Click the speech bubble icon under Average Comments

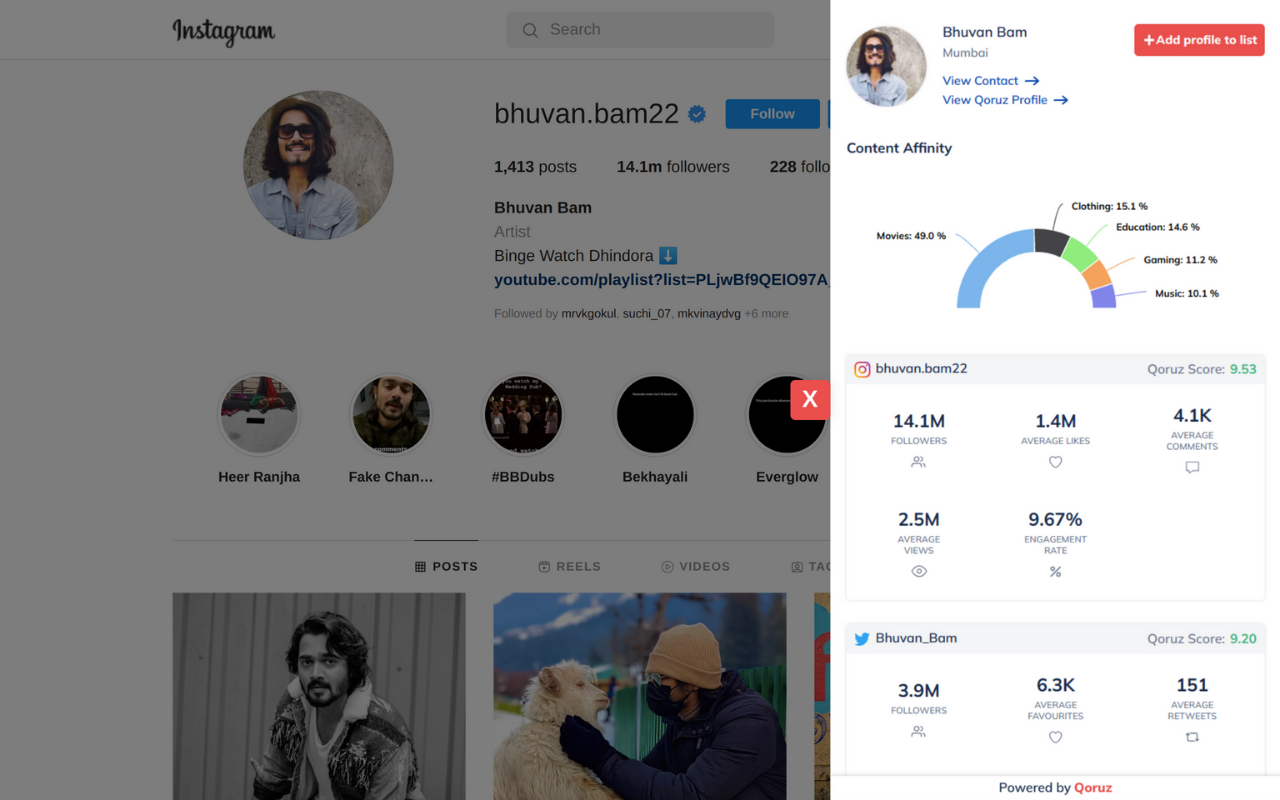tap(1191, 467)
